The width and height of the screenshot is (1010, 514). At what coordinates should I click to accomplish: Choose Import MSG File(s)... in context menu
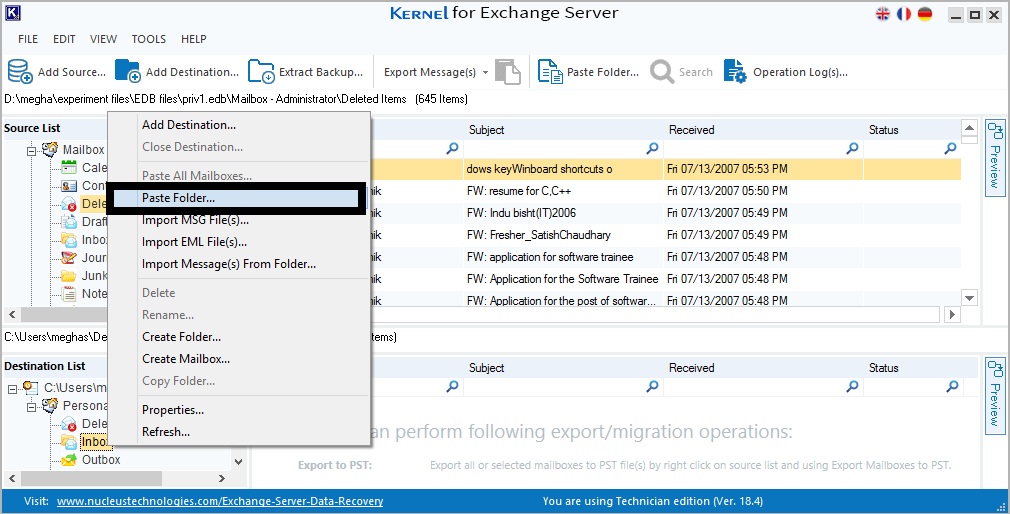pos(238,220)
